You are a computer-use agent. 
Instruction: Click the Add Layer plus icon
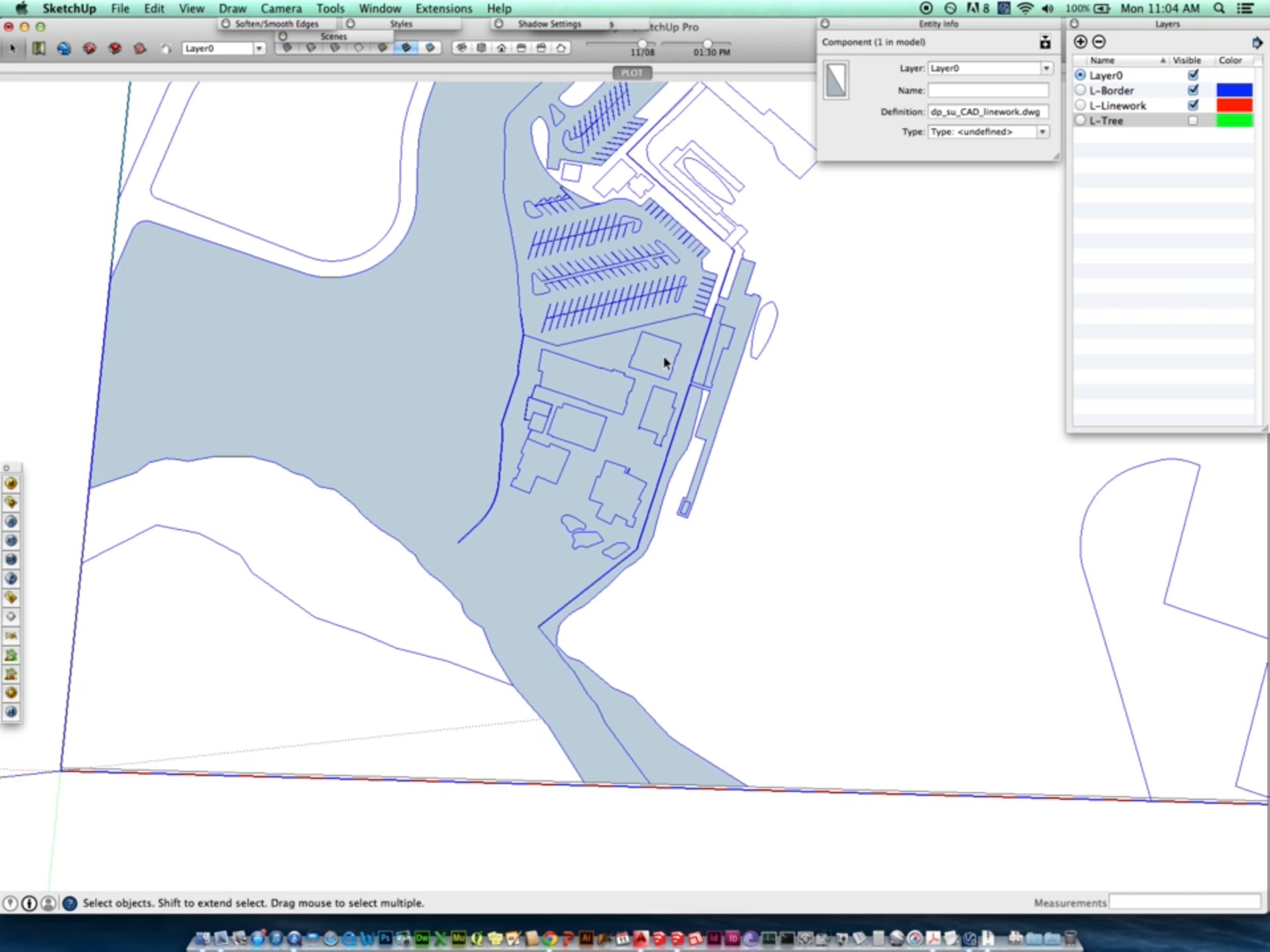pyautogui.click(x=1080, y=42)
